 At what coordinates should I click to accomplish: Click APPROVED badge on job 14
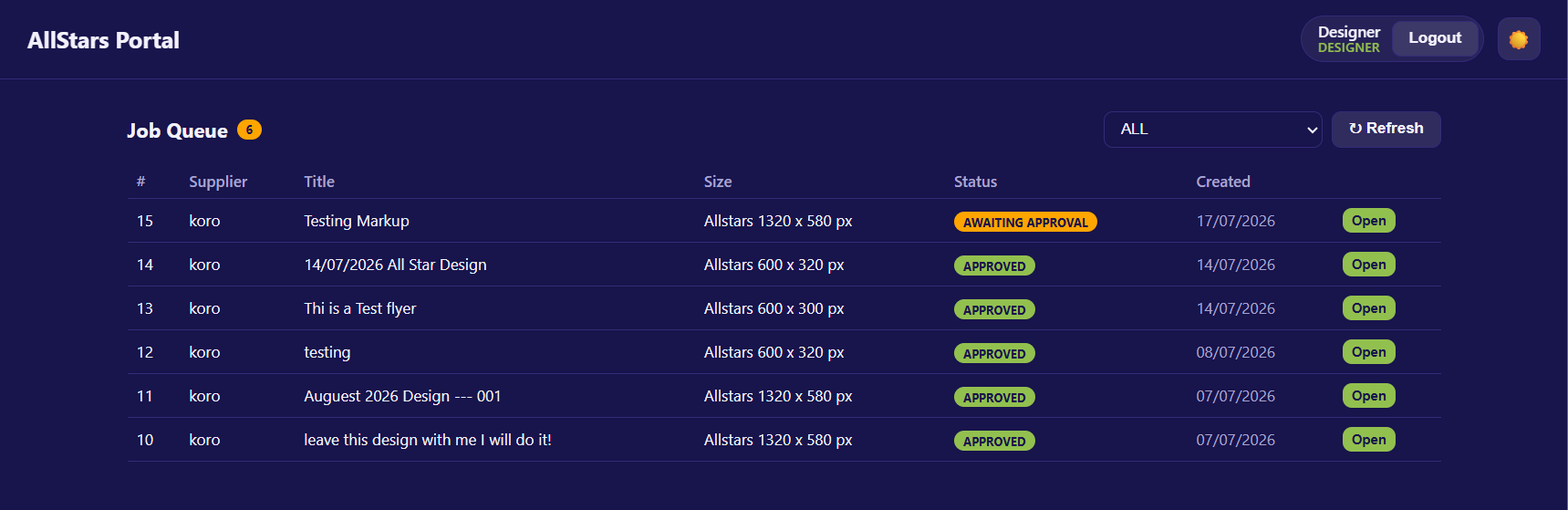pyautogui.click(x=994, y=265)
